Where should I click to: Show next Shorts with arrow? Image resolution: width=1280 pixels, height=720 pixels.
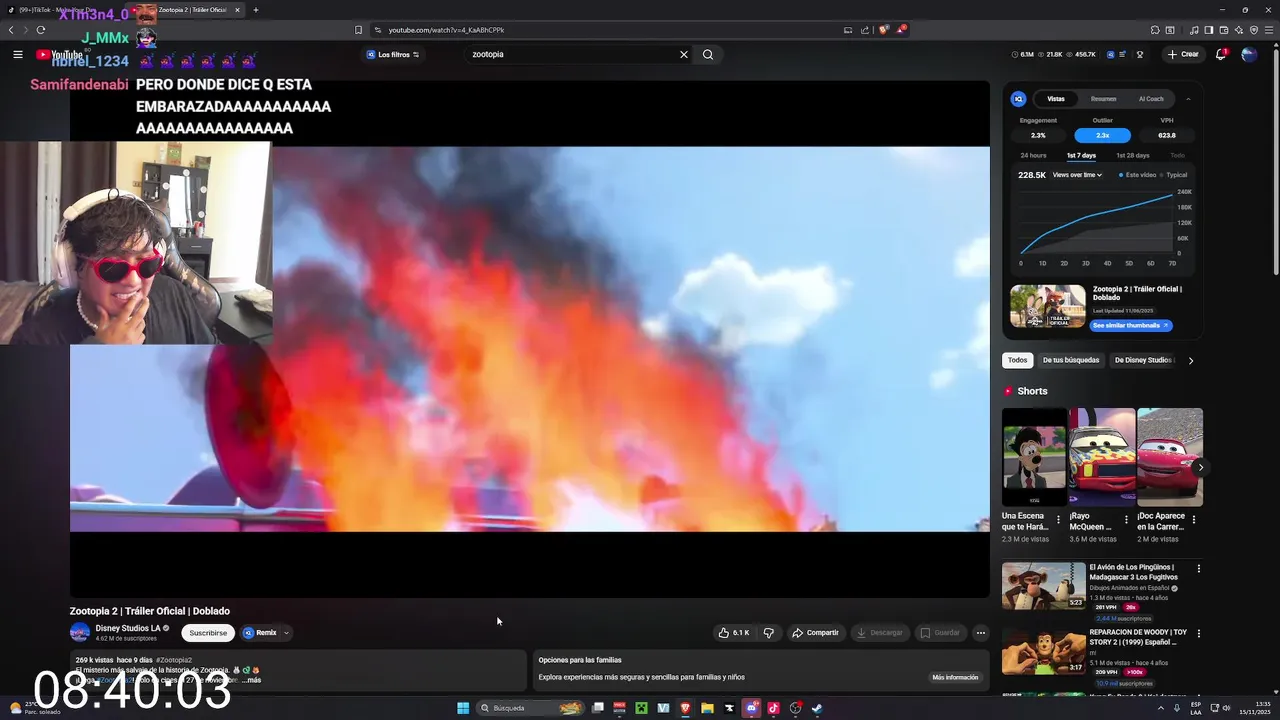(1200, 467)
